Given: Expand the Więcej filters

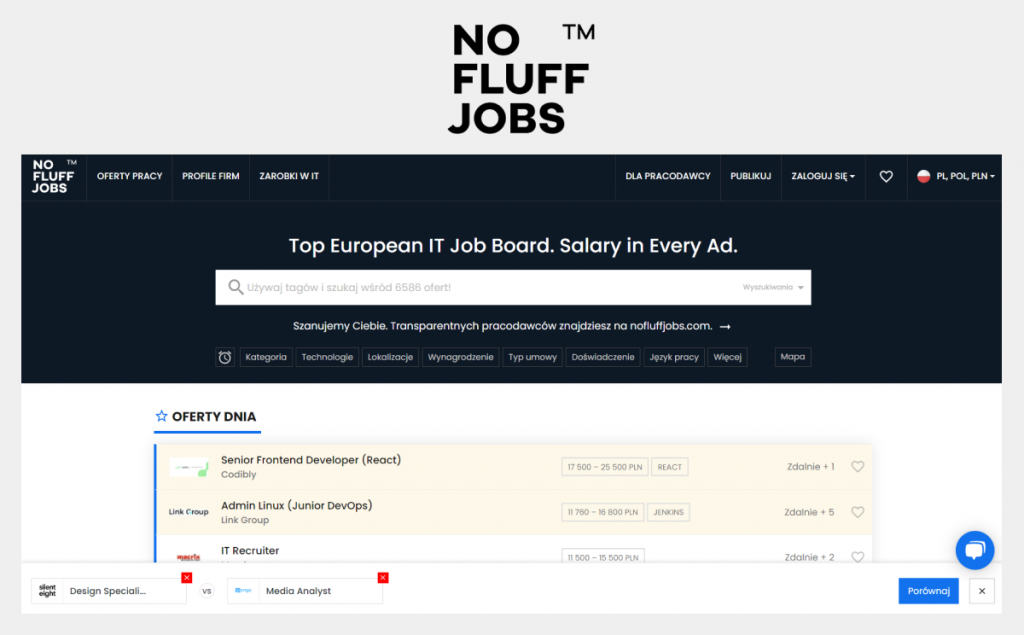Looking at the screenshot, I should (x=728, y=357).
